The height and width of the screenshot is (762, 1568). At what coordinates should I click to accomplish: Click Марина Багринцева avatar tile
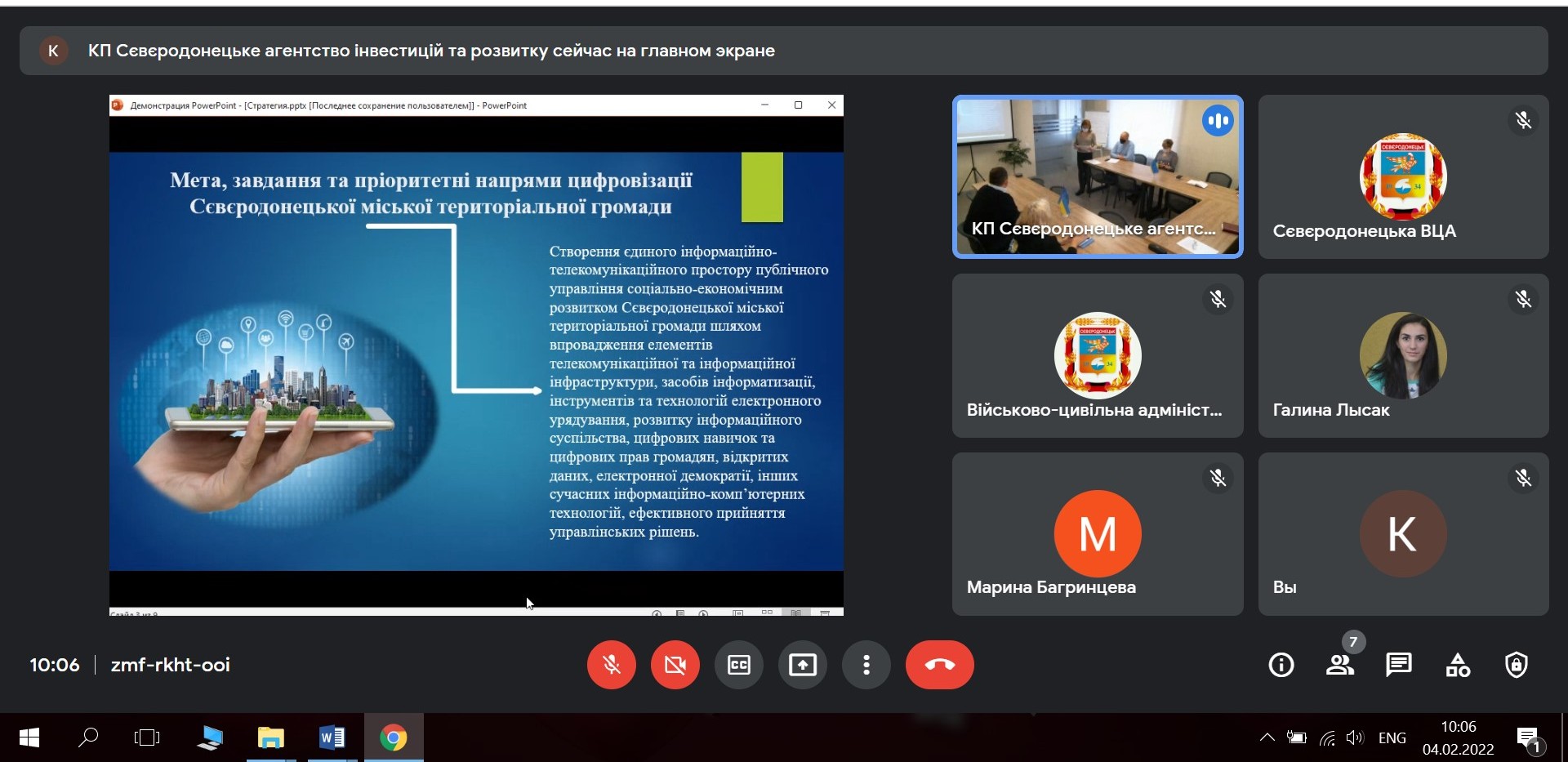(x=1097, y=533)
